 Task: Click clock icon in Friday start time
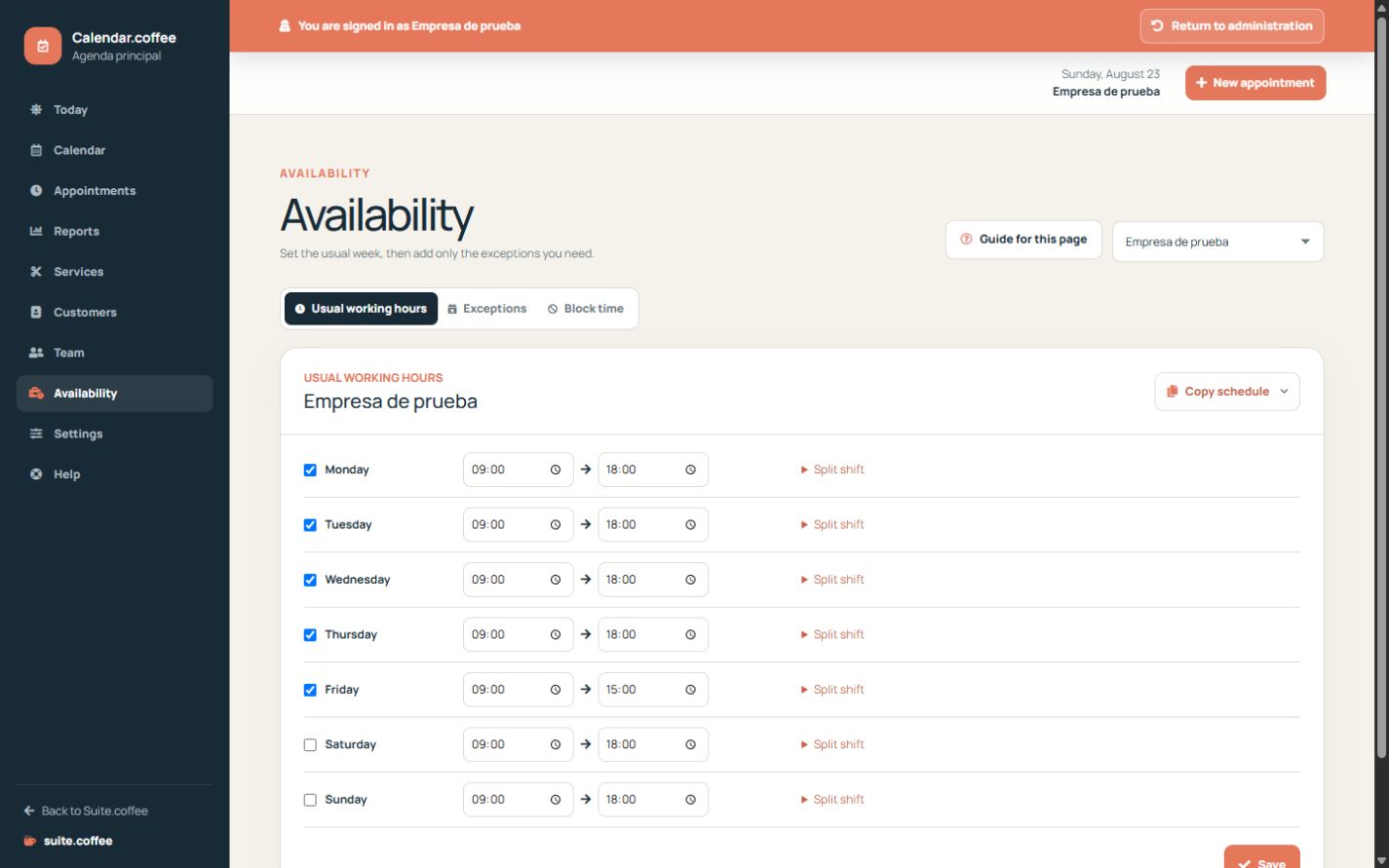tap(556, 690)
